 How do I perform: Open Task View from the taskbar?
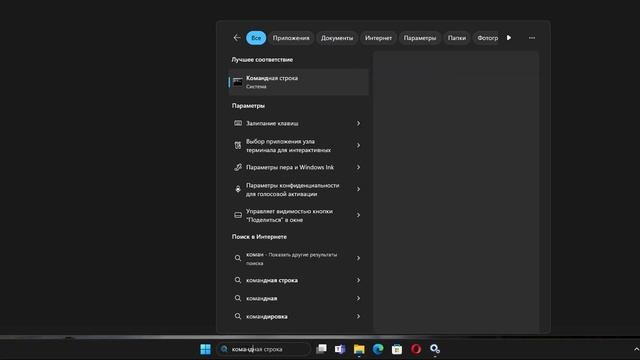click(x=321, y=349)
